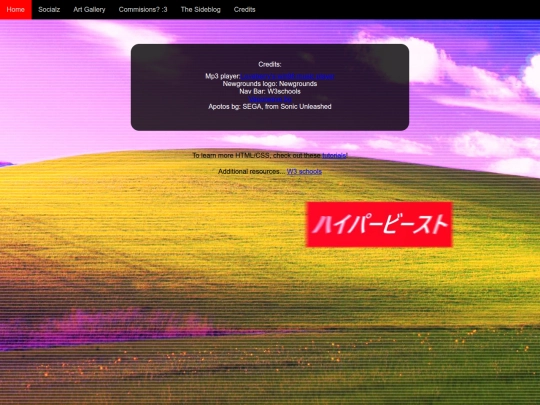The width and height of the screenshot is (540, 405).
Task: Visit the W3 schools resource link
Action: (304, 172)
